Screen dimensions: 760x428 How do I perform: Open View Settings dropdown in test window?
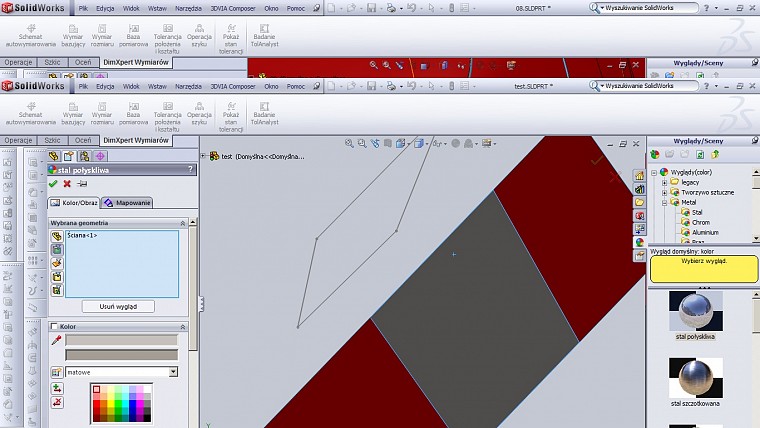(x=488, y=143)
